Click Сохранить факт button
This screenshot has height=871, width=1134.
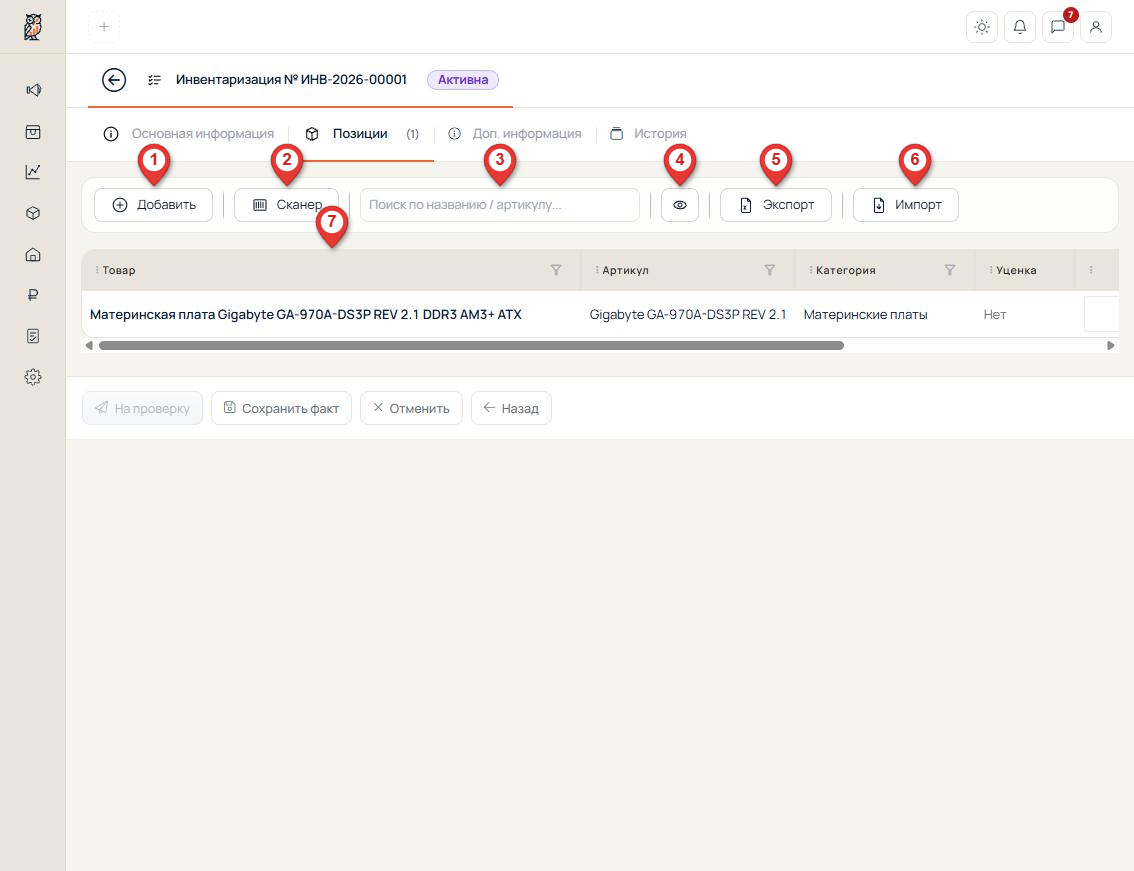click(x=281, y=408)
